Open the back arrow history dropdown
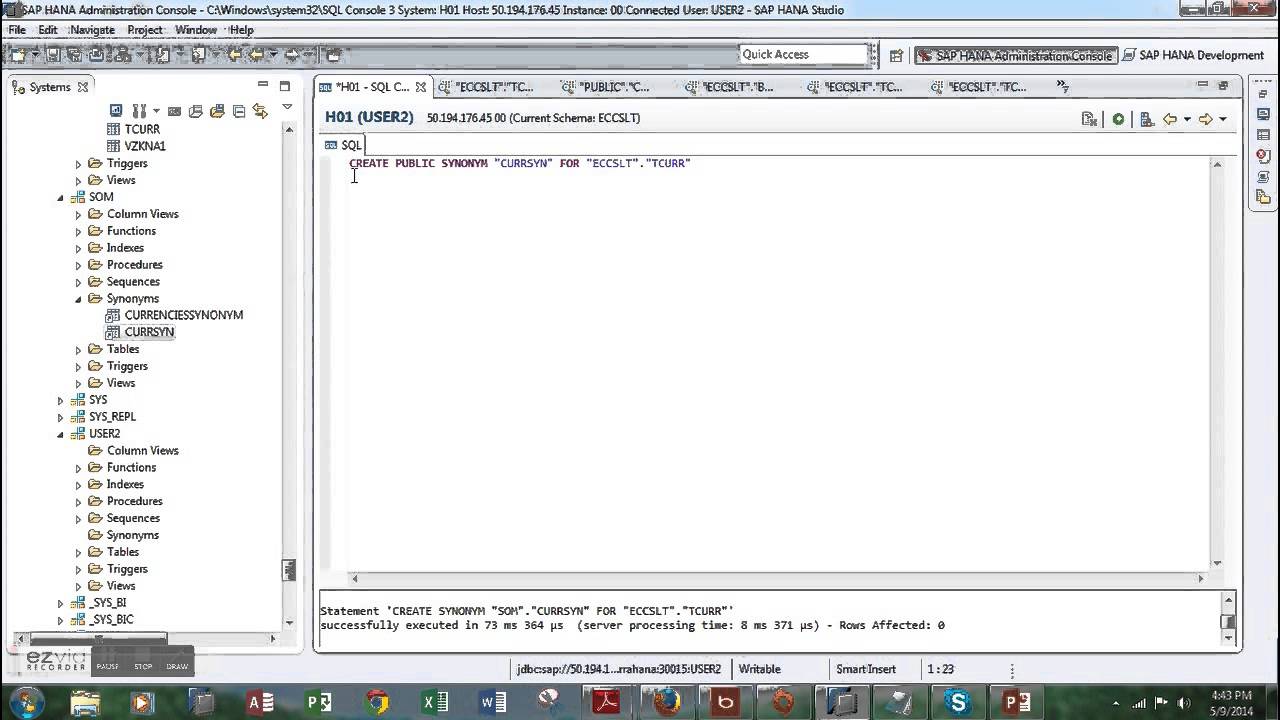Viewport: 1280px width, 720px height. tap(1187, 119)
